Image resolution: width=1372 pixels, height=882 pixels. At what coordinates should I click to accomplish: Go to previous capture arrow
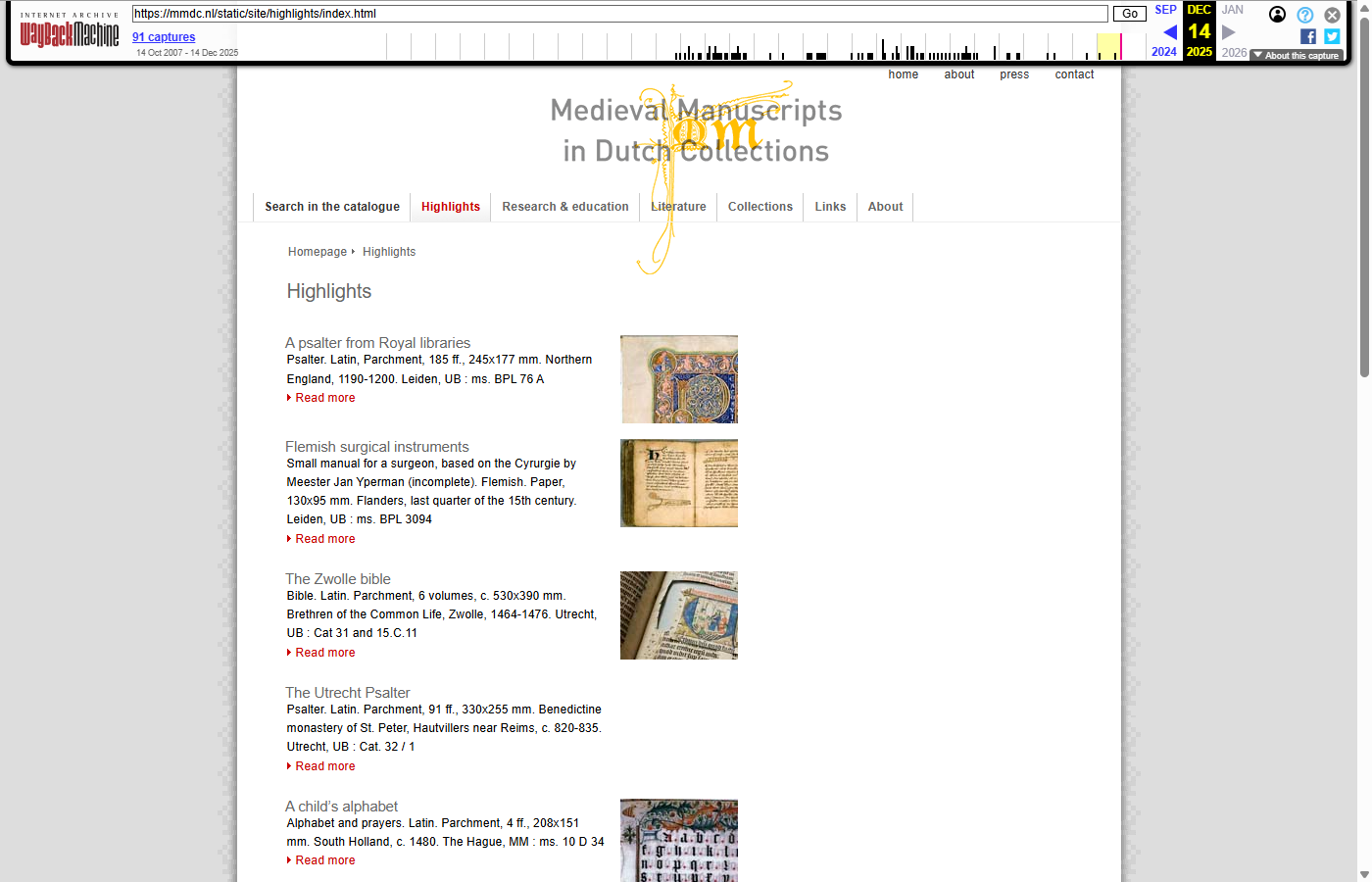1169,32
